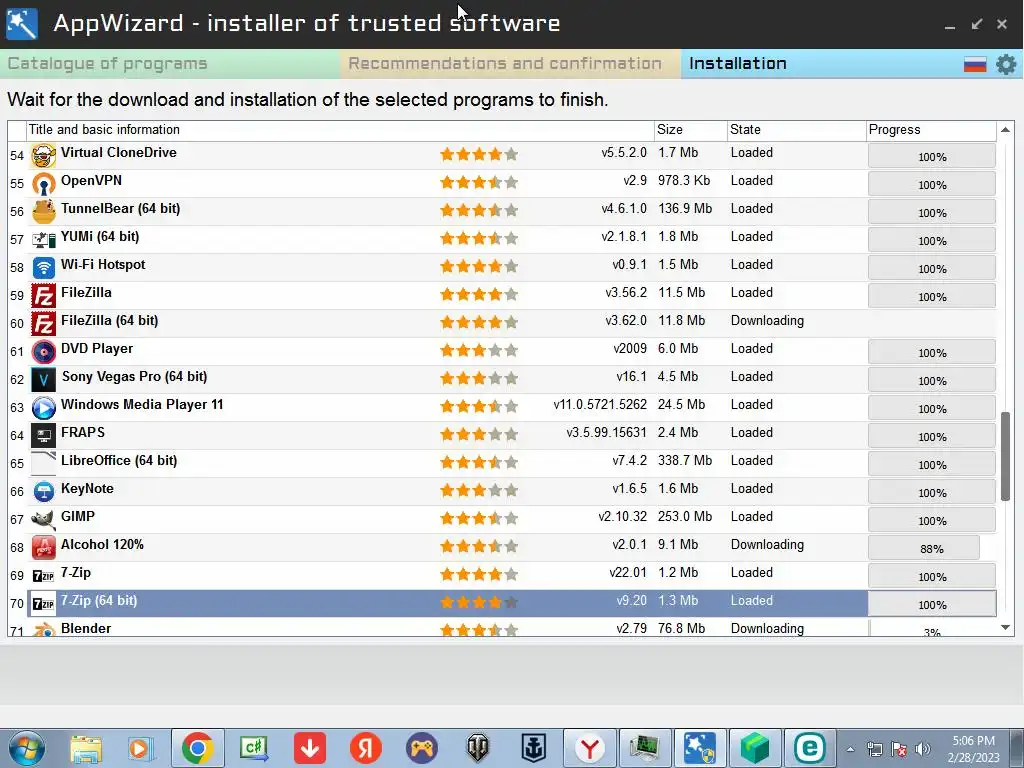Click the YUMi (64 bit) icon
1024x768 pixels.
coord(44,240)
